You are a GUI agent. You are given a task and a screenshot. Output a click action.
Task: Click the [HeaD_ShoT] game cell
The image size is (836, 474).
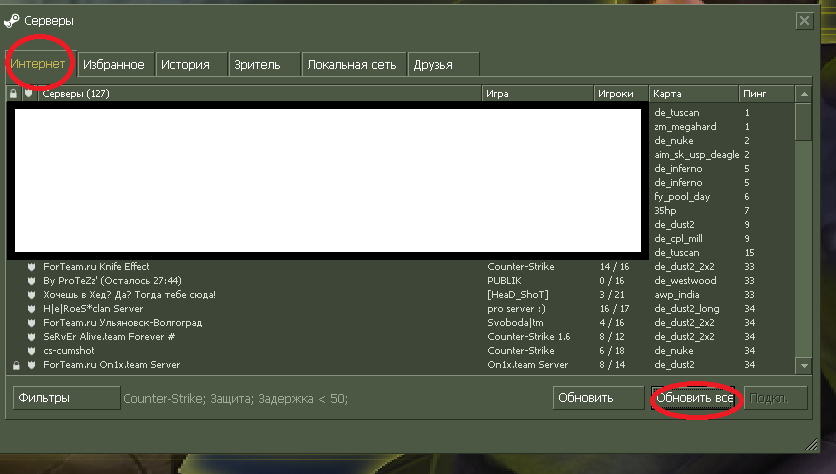518,294
